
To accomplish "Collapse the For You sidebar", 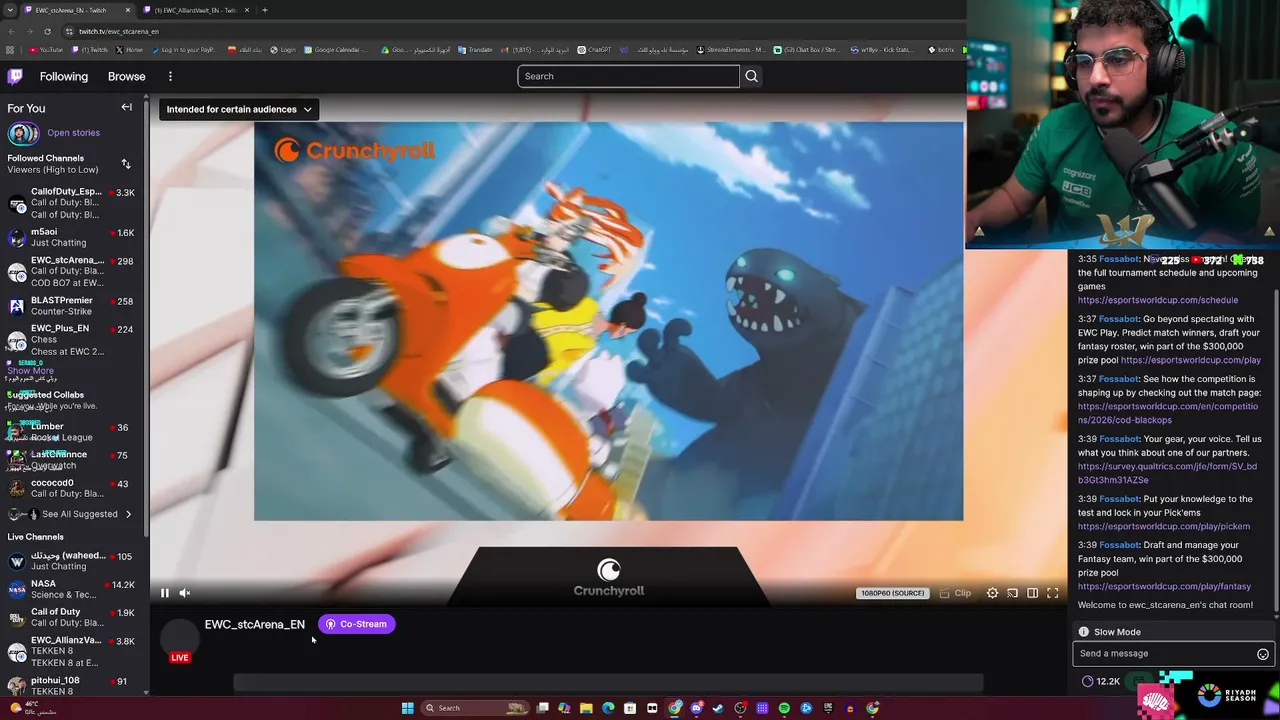I will pos(126,107).
